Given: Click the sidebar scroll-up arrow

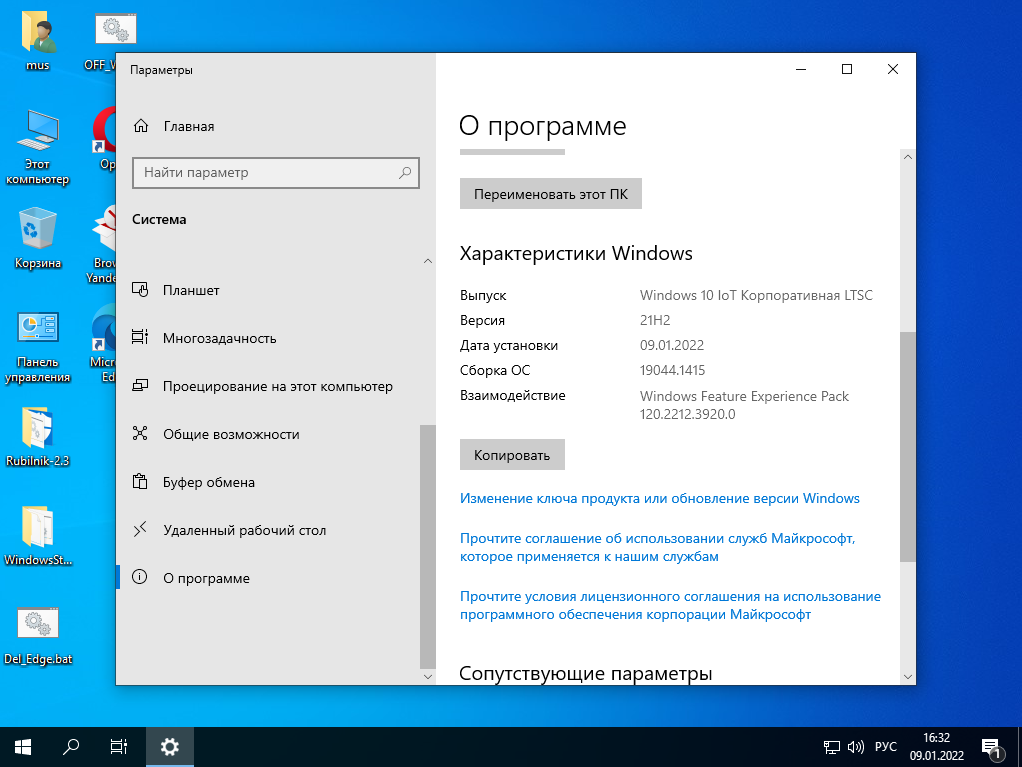Looking at the screenshot, I should [428, 261].
